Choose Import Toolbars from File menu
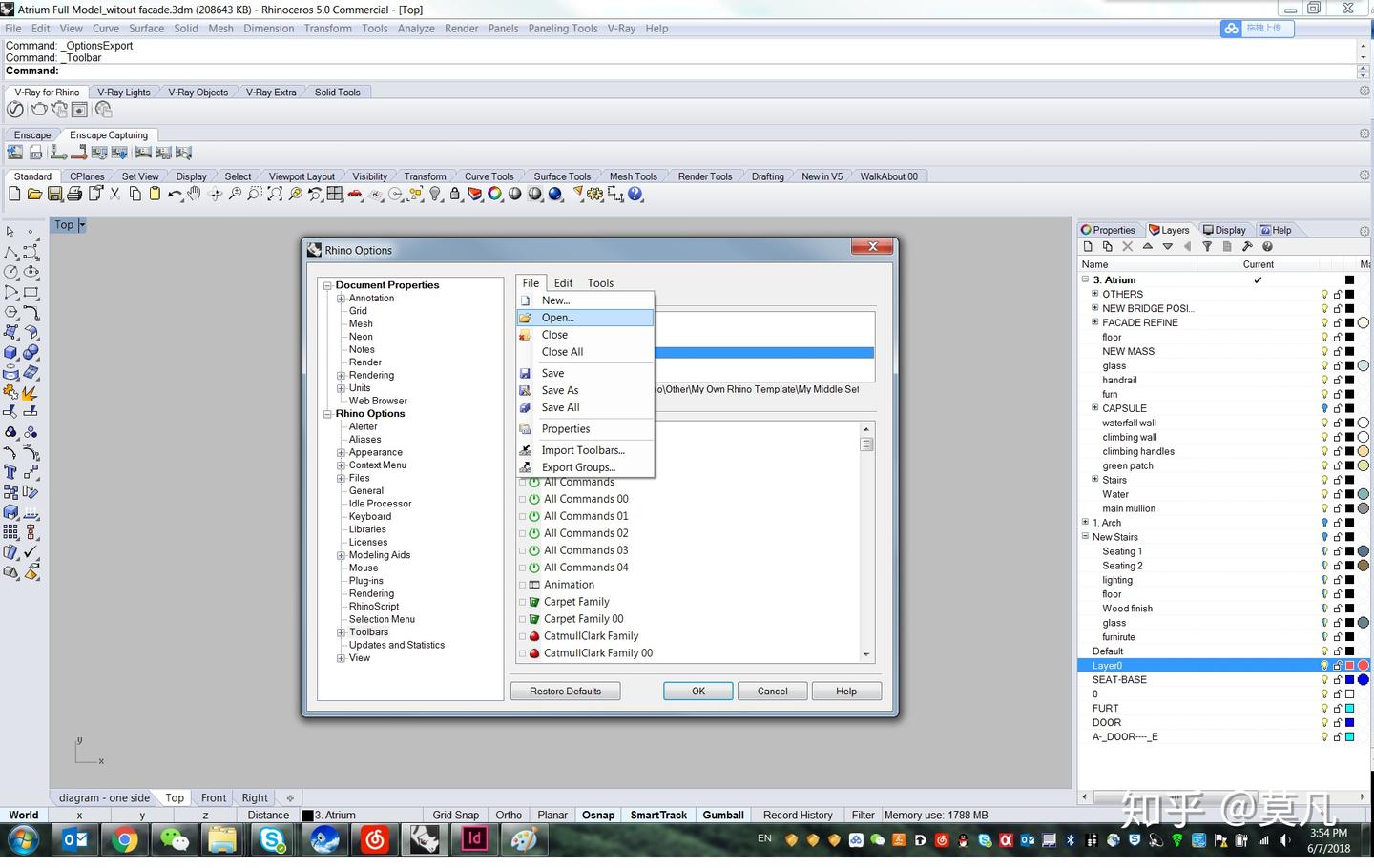This screenshot has height=868, width=1374. pyautogui.click(x=582, y=450)
